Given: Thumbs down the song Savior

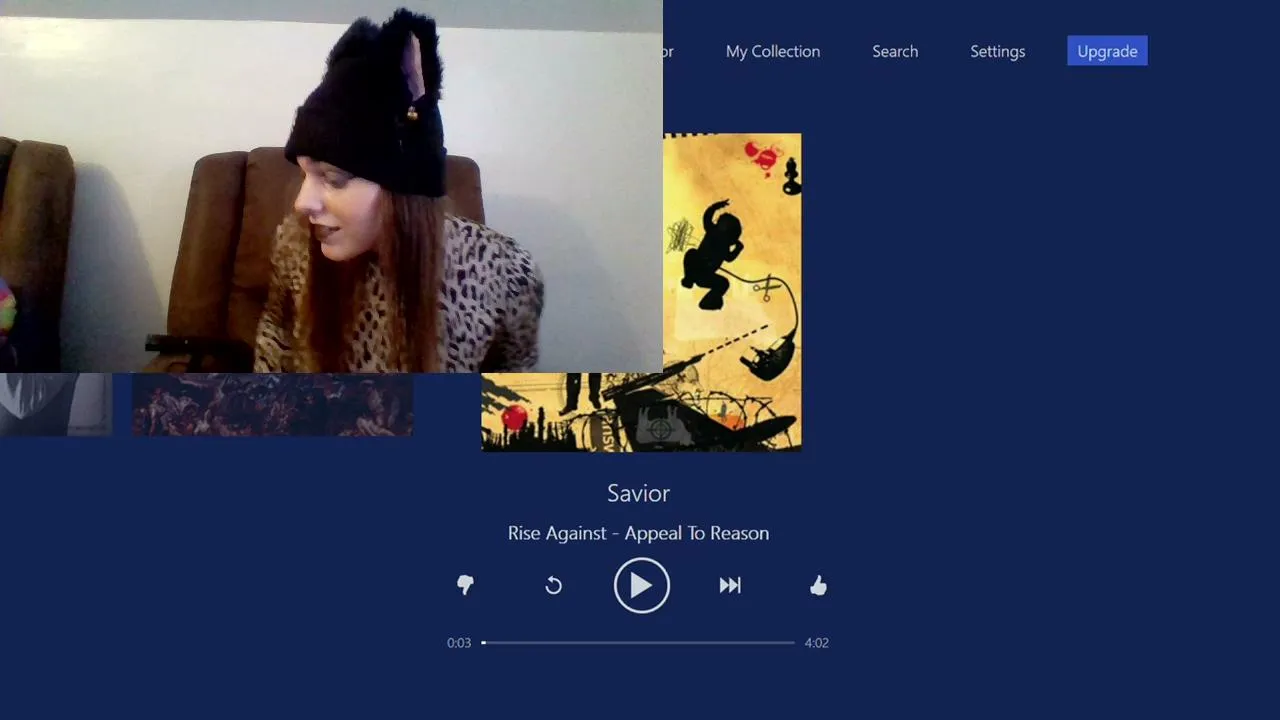Looking at the screenshot, I should [465, 585].
